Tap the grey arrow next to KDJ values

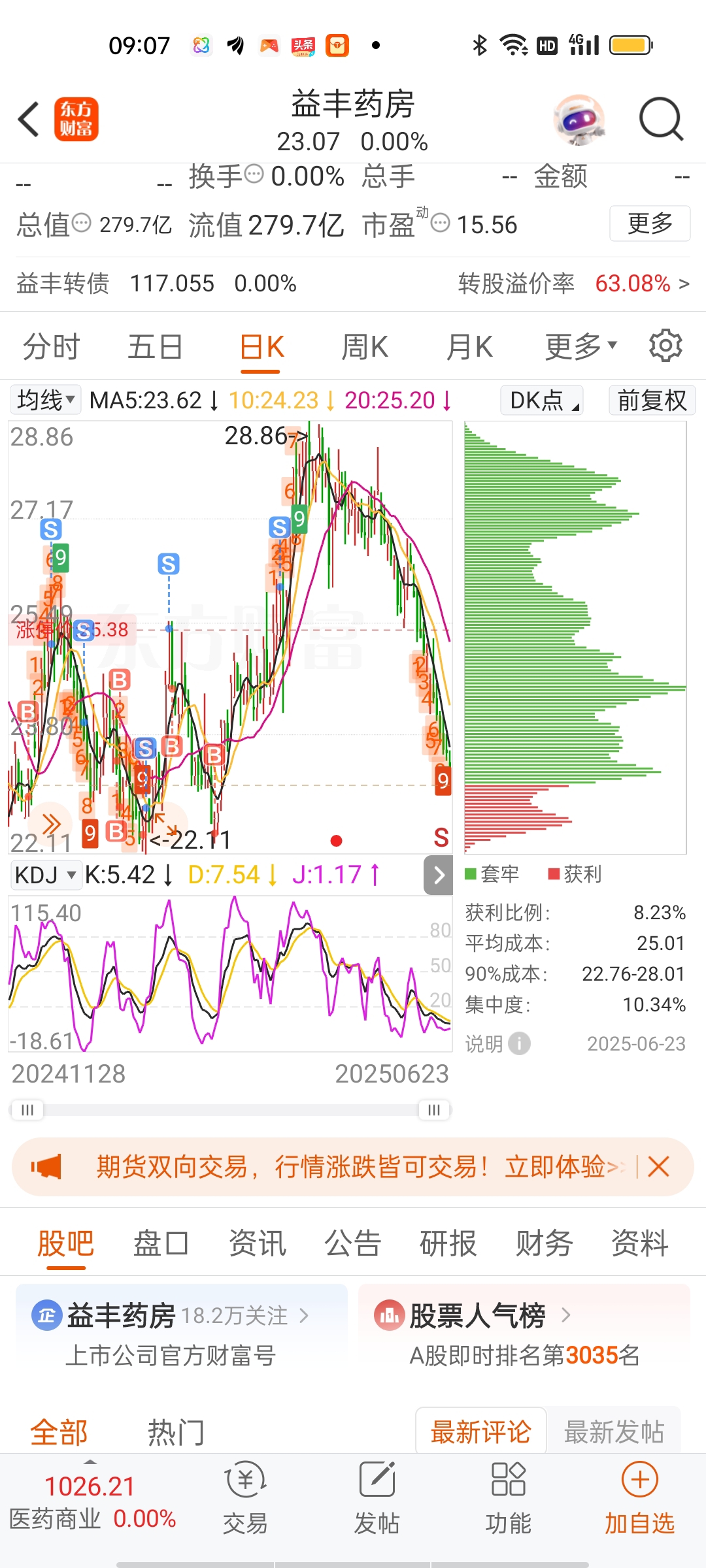tap(439, 875)
